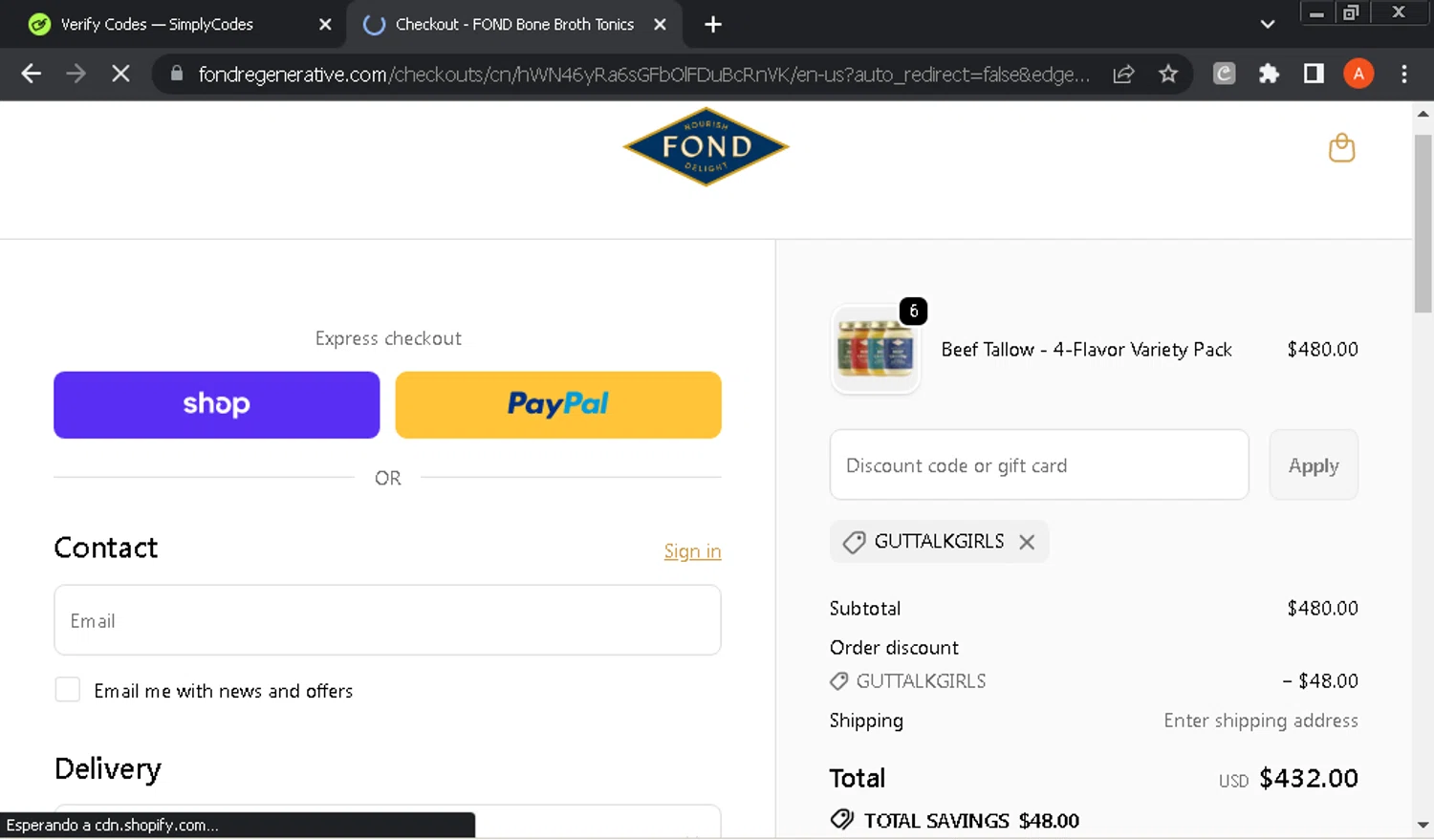1434x840 pixels.
Task: Open Chrome three-dot menu
Action: [1403, 74]
